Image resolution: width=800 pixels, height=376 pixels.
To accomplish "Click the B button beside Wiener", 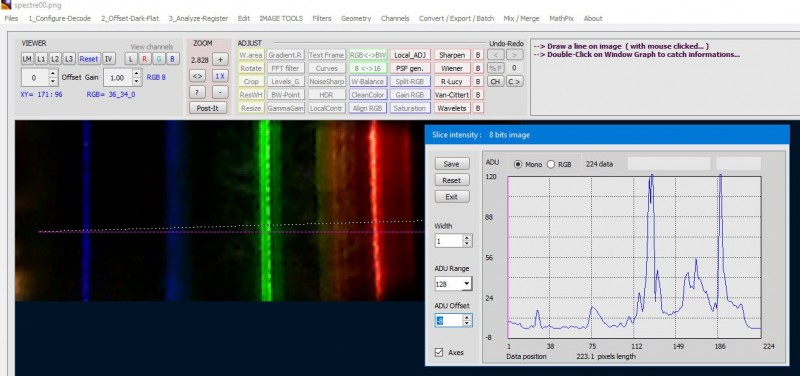I will [478, 68].
